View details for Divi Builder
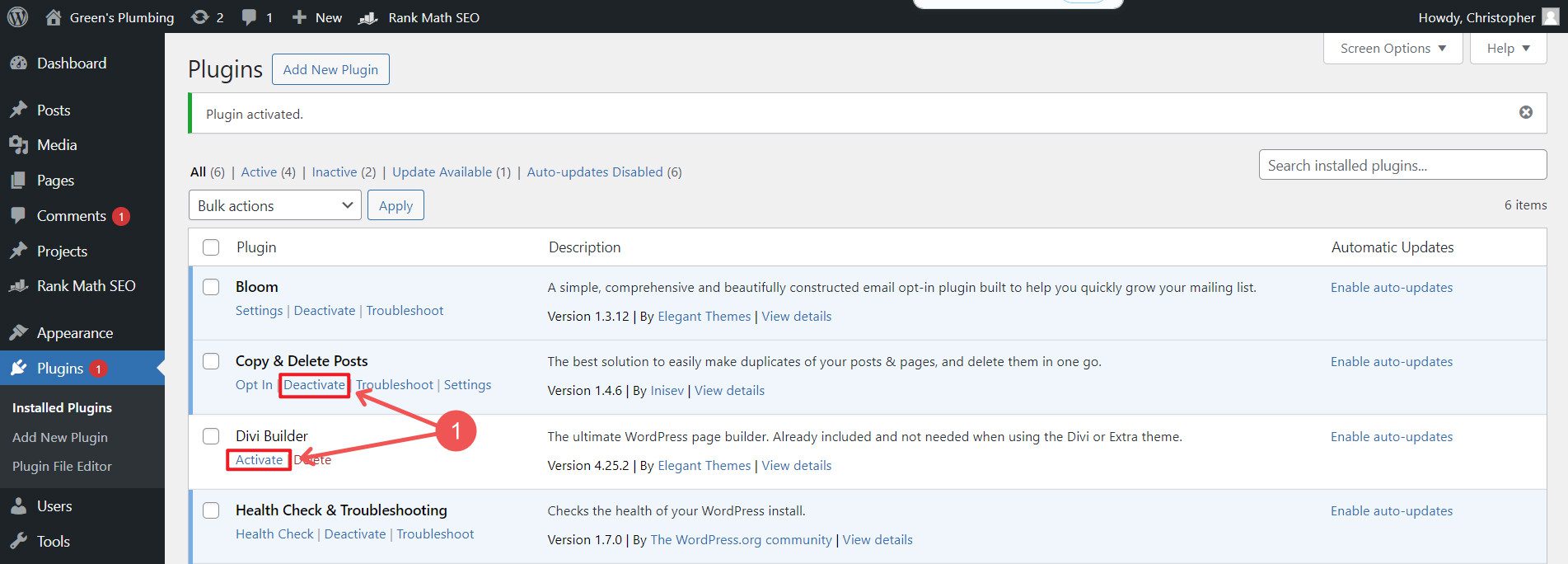 [796, 466]
